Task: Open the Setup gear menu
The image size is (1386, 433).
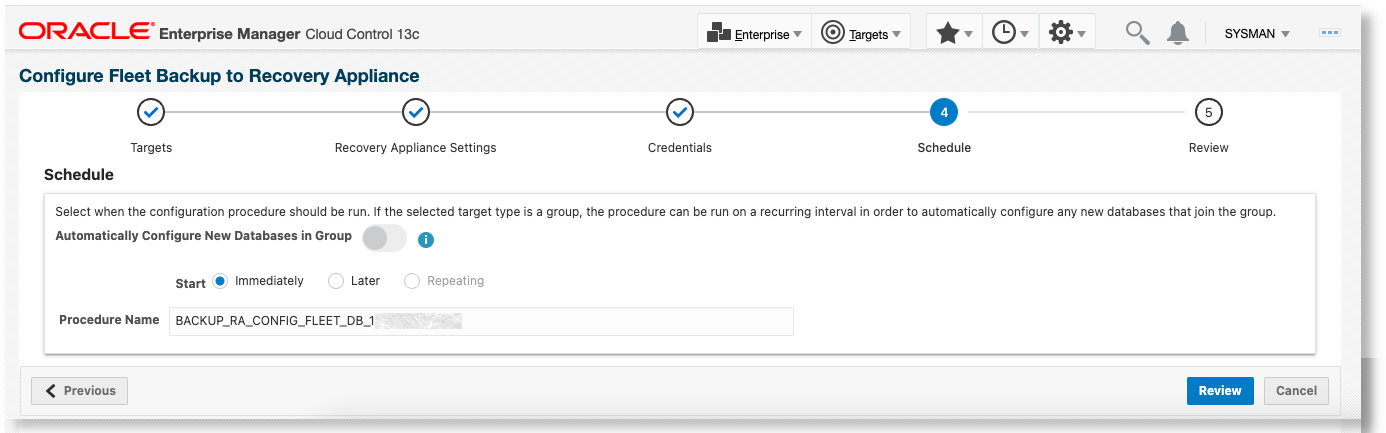Action: (1067, 33)
